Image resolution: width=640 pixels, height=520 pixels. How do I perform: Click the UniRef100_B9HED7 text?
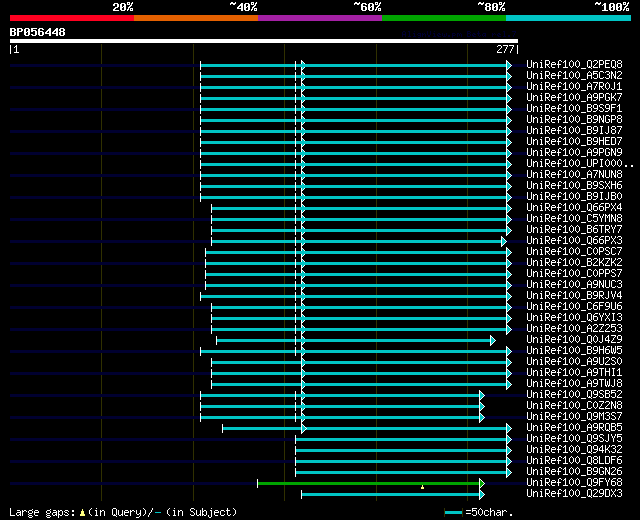click(574, 142)
